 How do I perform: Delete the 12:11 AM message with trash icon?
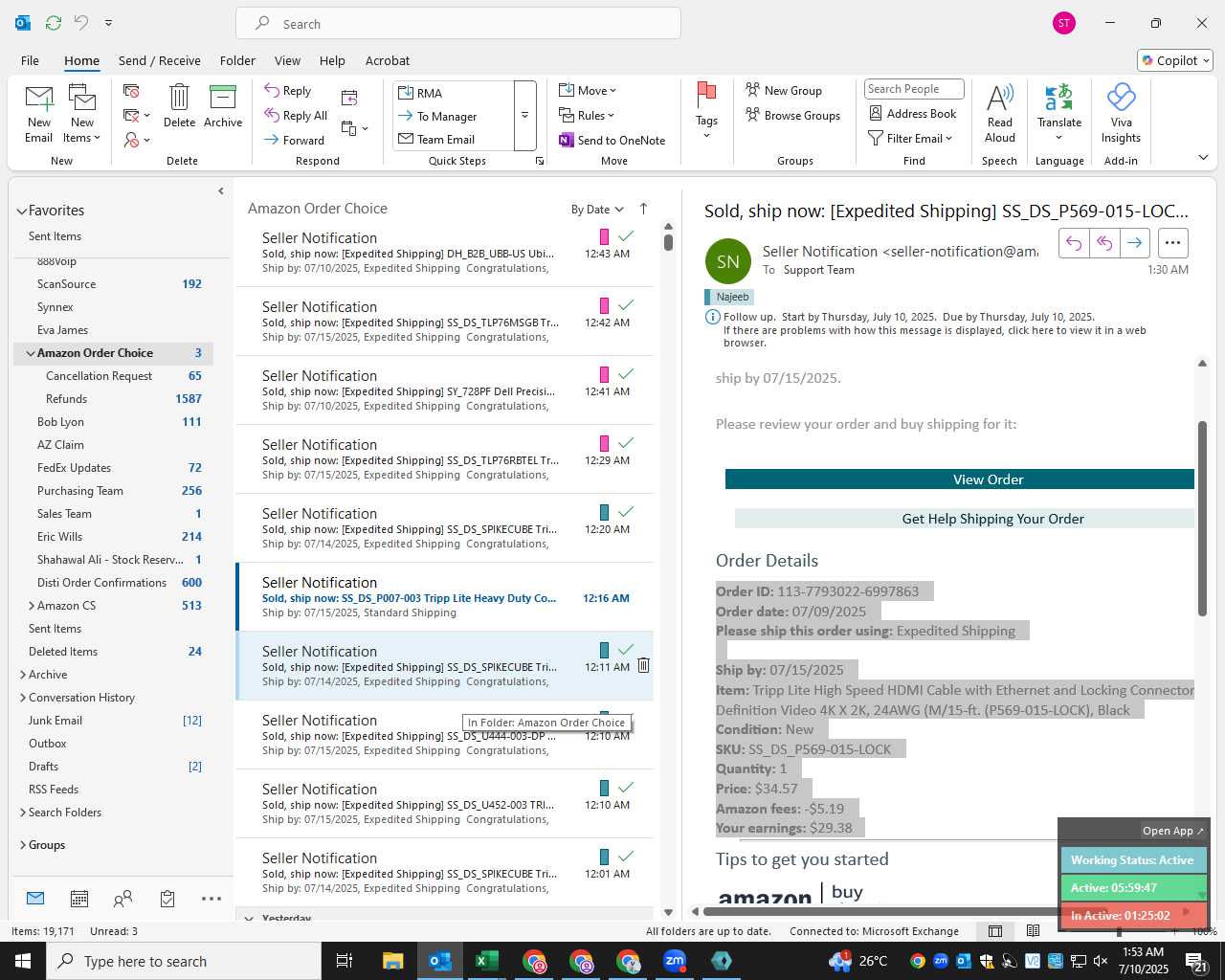(x=643, y=665)
